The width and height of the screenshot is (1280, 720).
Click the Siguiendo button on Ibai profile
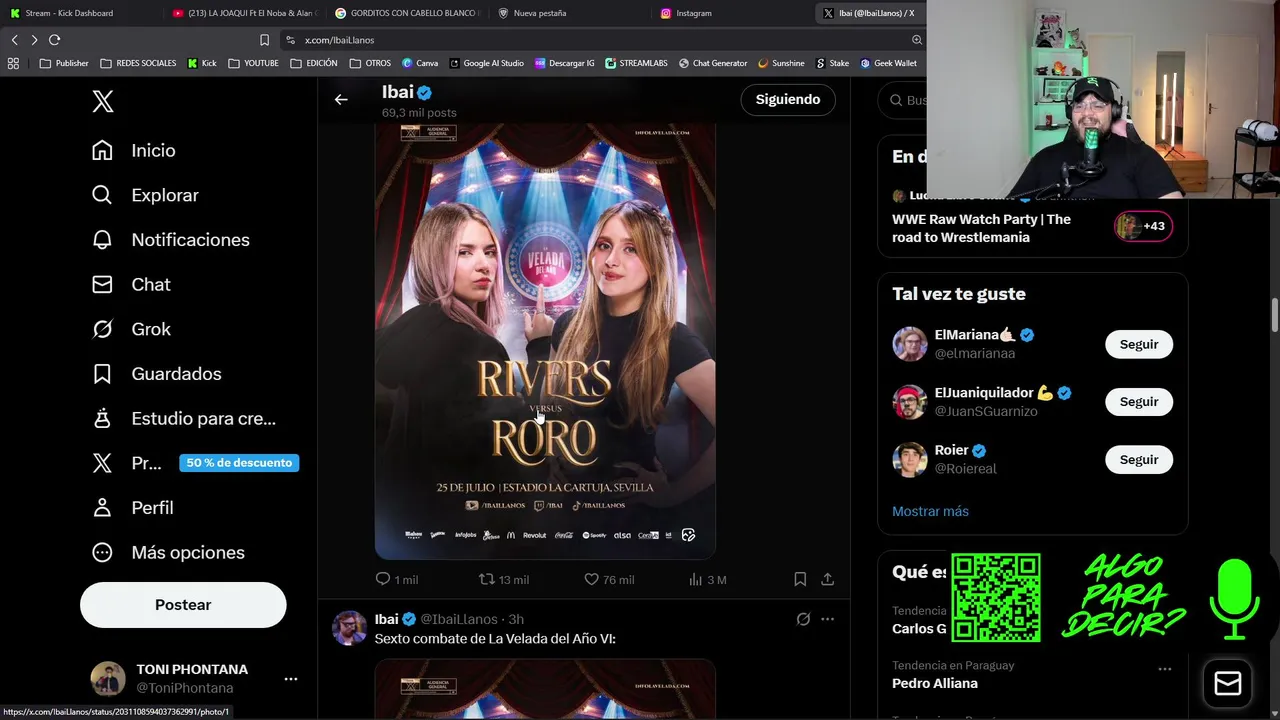click(x=788, y=99)
